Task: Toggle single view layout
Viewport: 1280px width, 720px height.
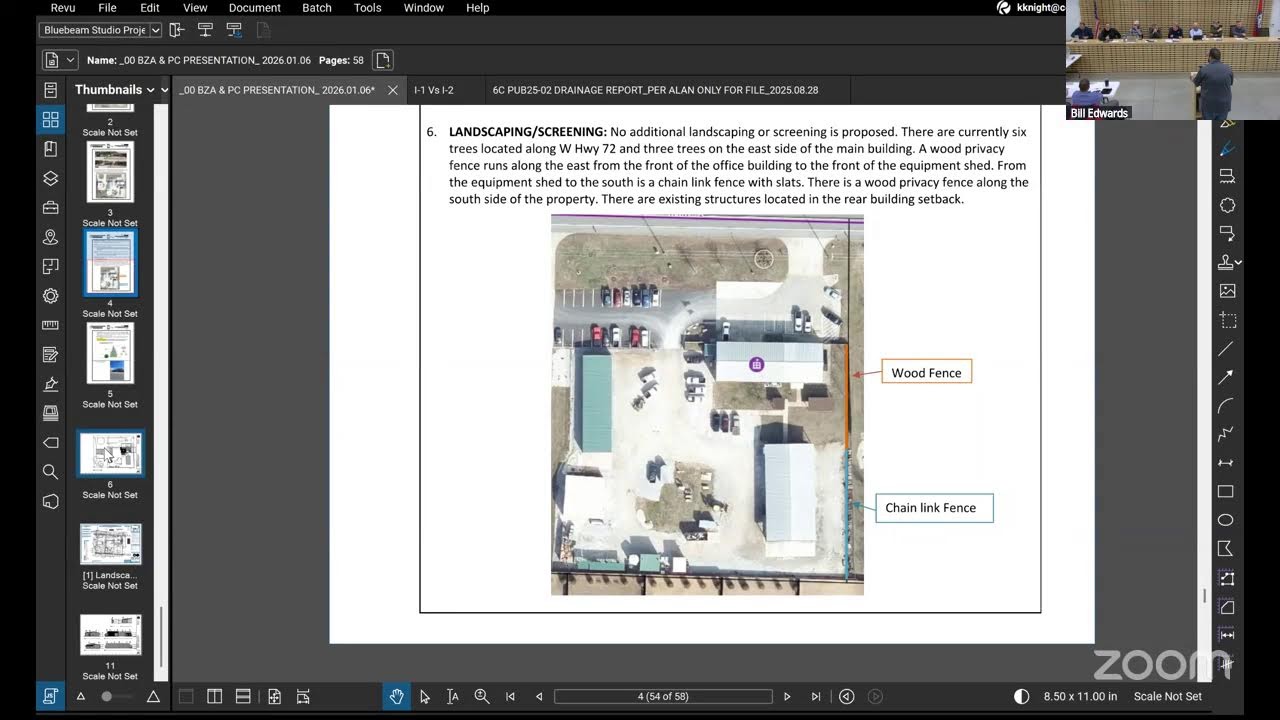Action: coord(186,696)
